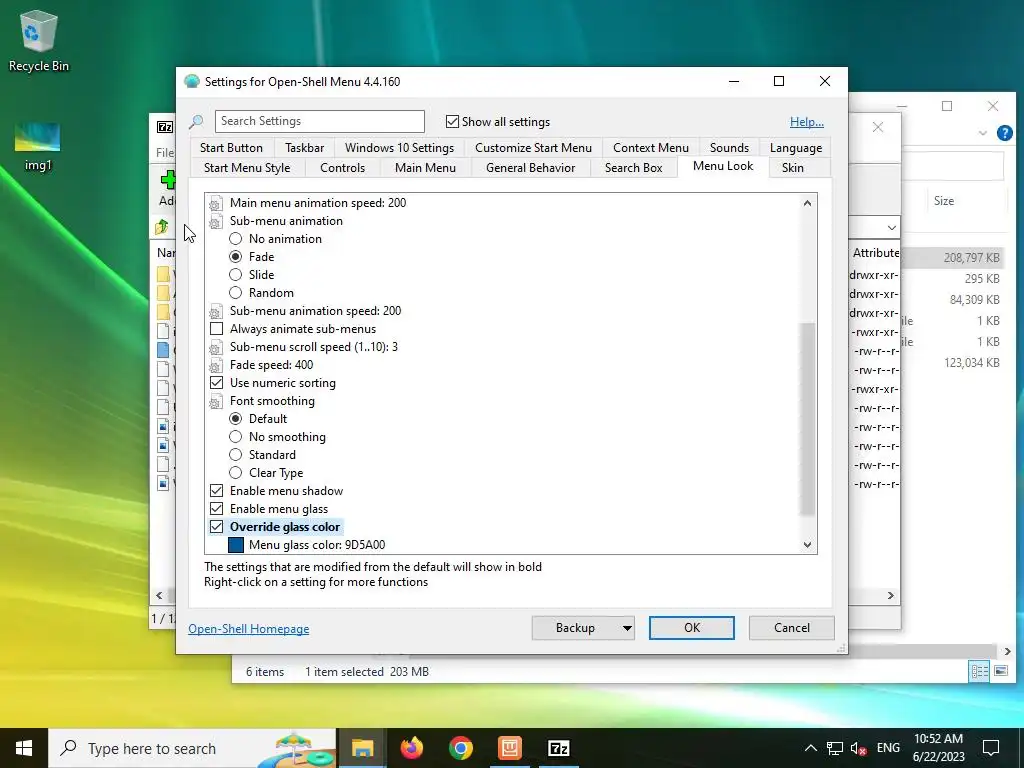Launch Google Chrome from the taskbar

460,748
